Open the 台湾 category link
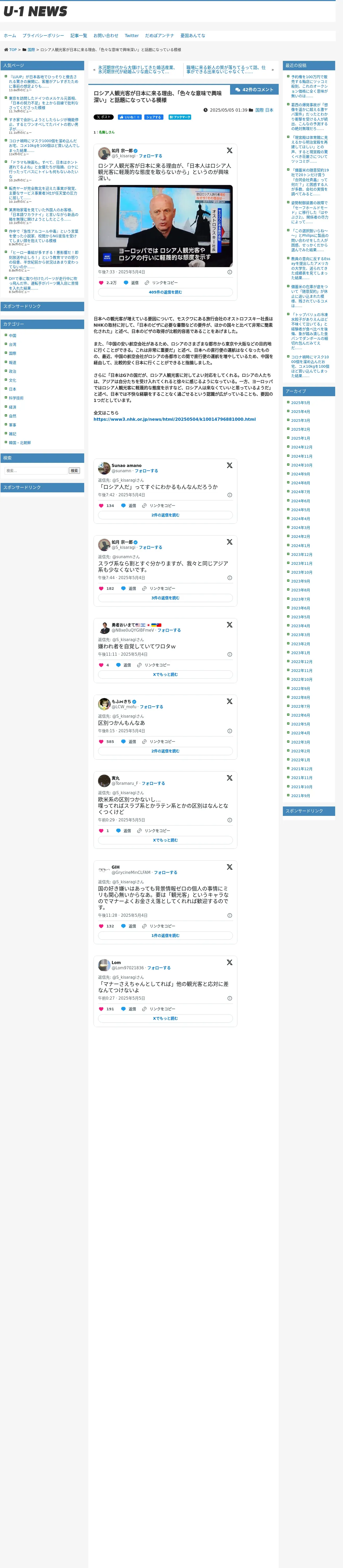Image resolution: width=343 pixels, height=1568 pixels. pyautogui.click(x=13, y=344)
